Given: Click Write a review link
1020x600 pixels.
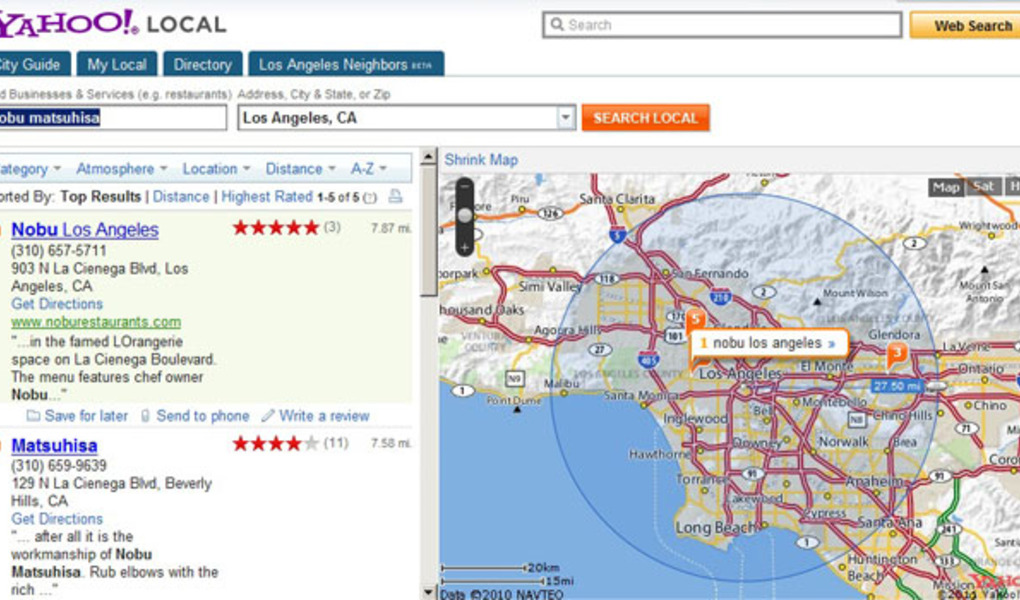Looking at the screenshot, I should (x=315, y=416).
